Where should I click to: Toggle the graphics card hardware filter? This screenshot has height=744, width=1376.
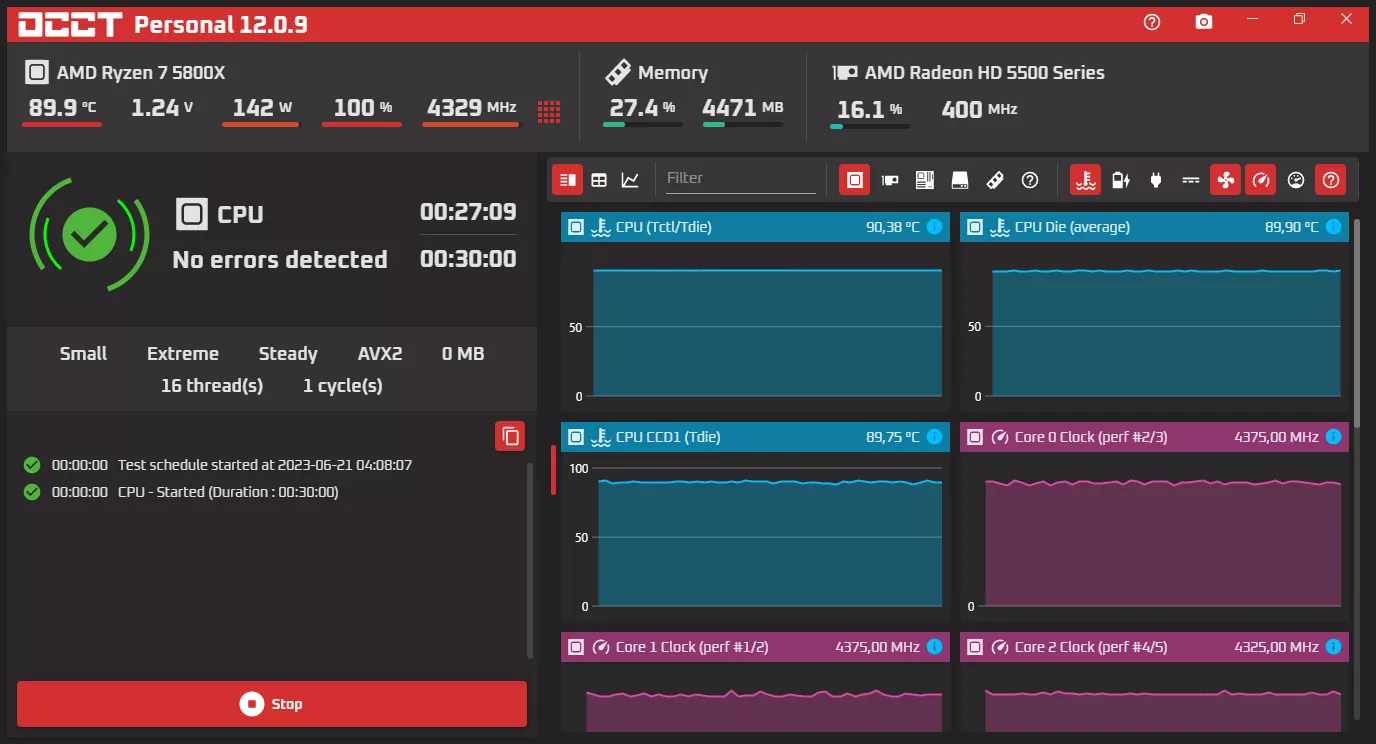point(890,180)
